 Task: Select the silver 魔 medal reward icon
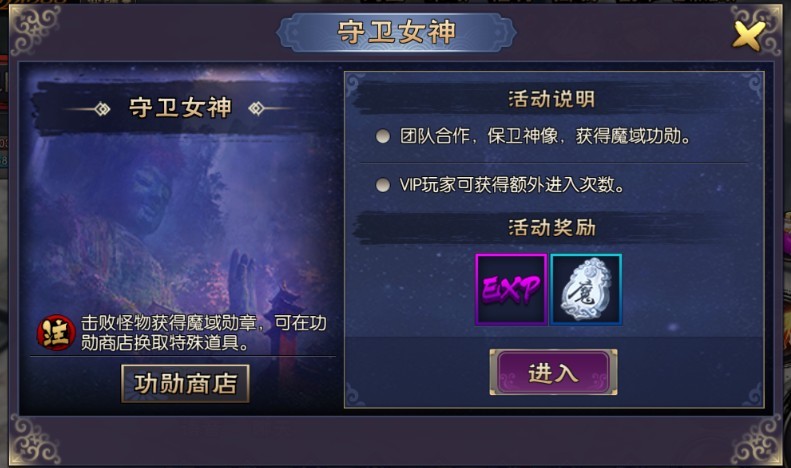(x=586, y=289)
